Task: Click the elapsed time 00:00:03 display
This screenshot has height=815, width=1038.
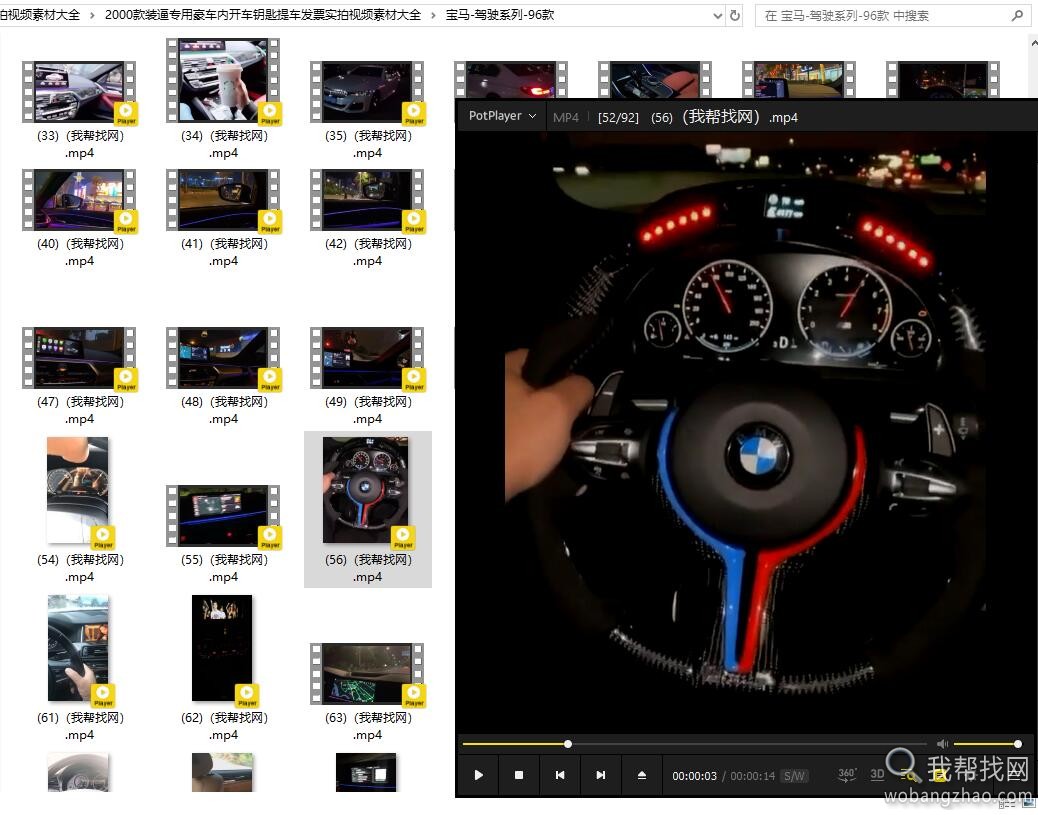Action: point(694,776)
